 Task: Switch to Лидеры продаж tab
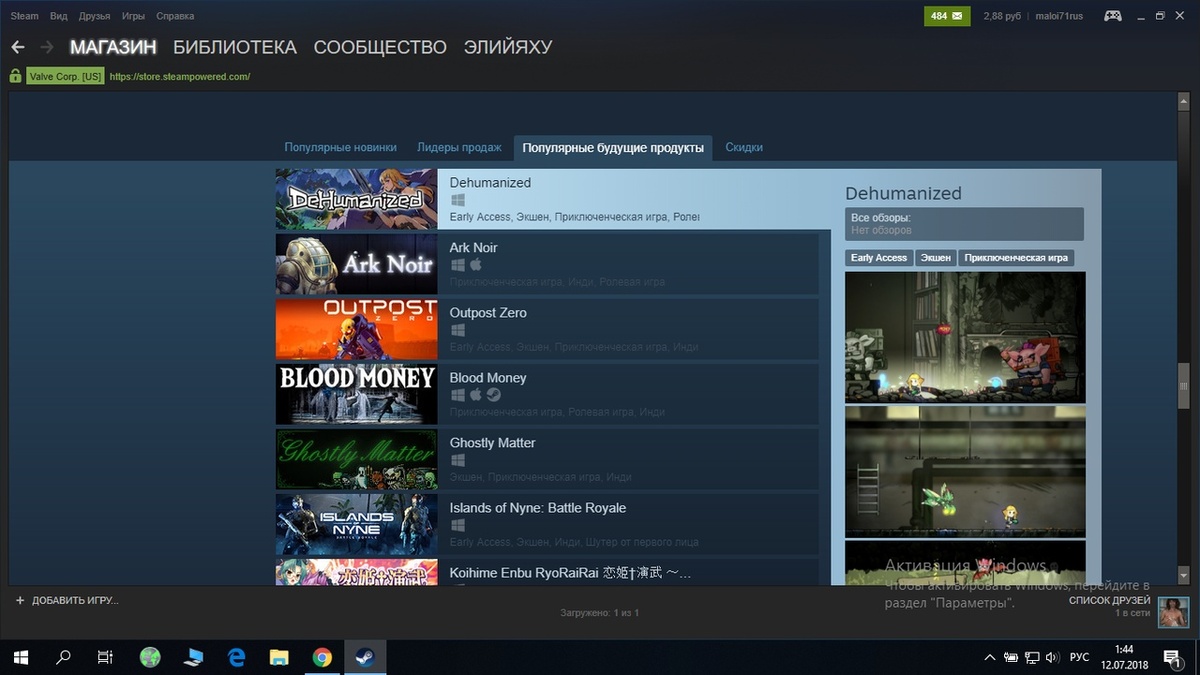(459, 147)
